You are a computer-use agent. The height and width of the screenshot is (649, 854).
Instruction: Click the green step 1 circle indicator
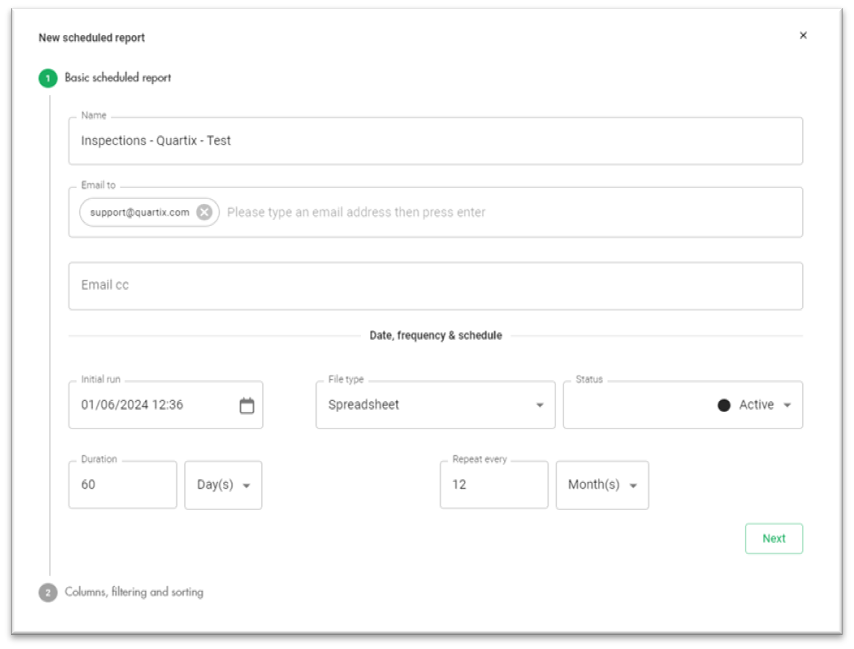tap(47, 77)
